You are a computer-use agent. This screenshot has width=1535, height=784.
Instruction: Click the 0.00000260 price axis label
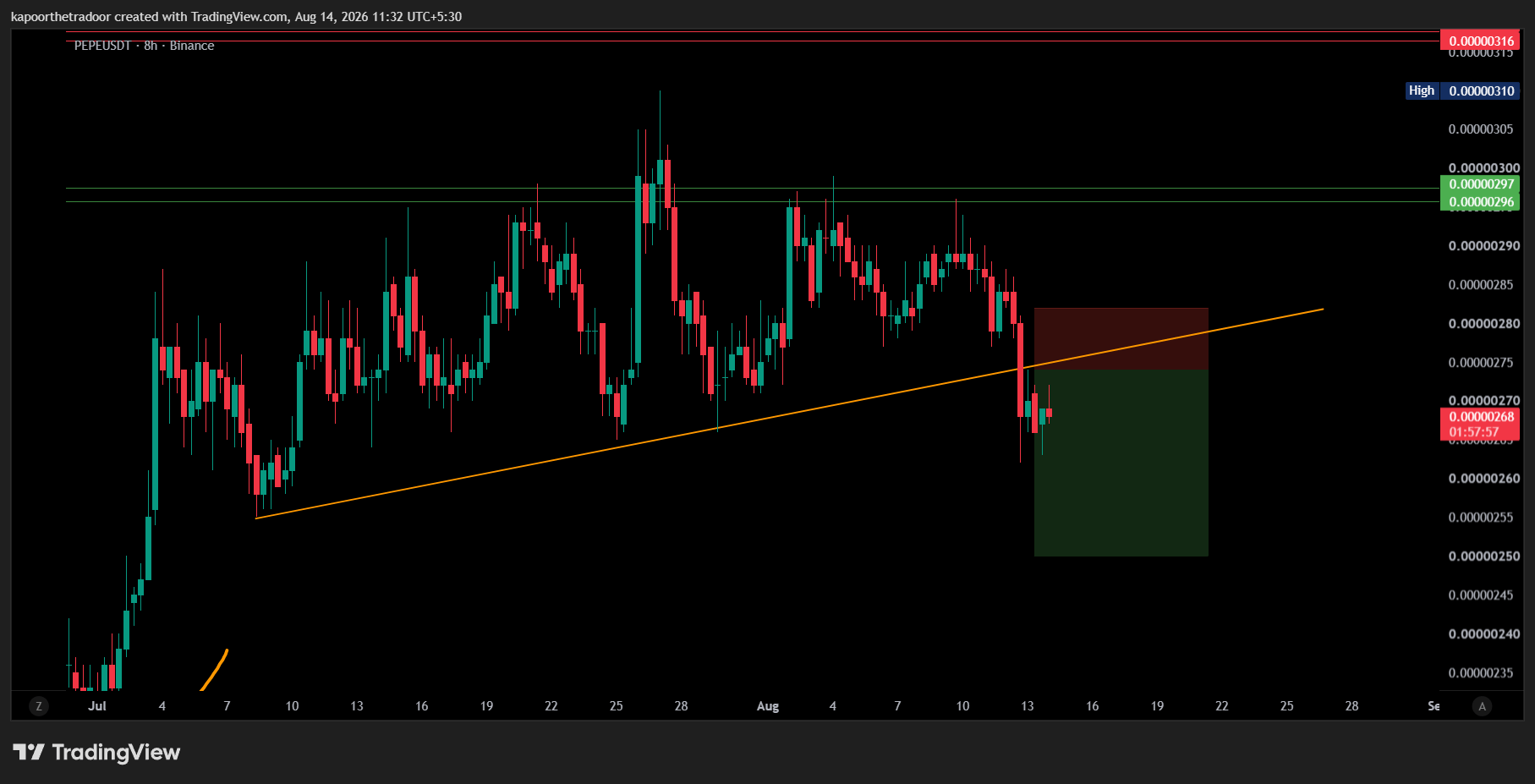click(1483, 479)
